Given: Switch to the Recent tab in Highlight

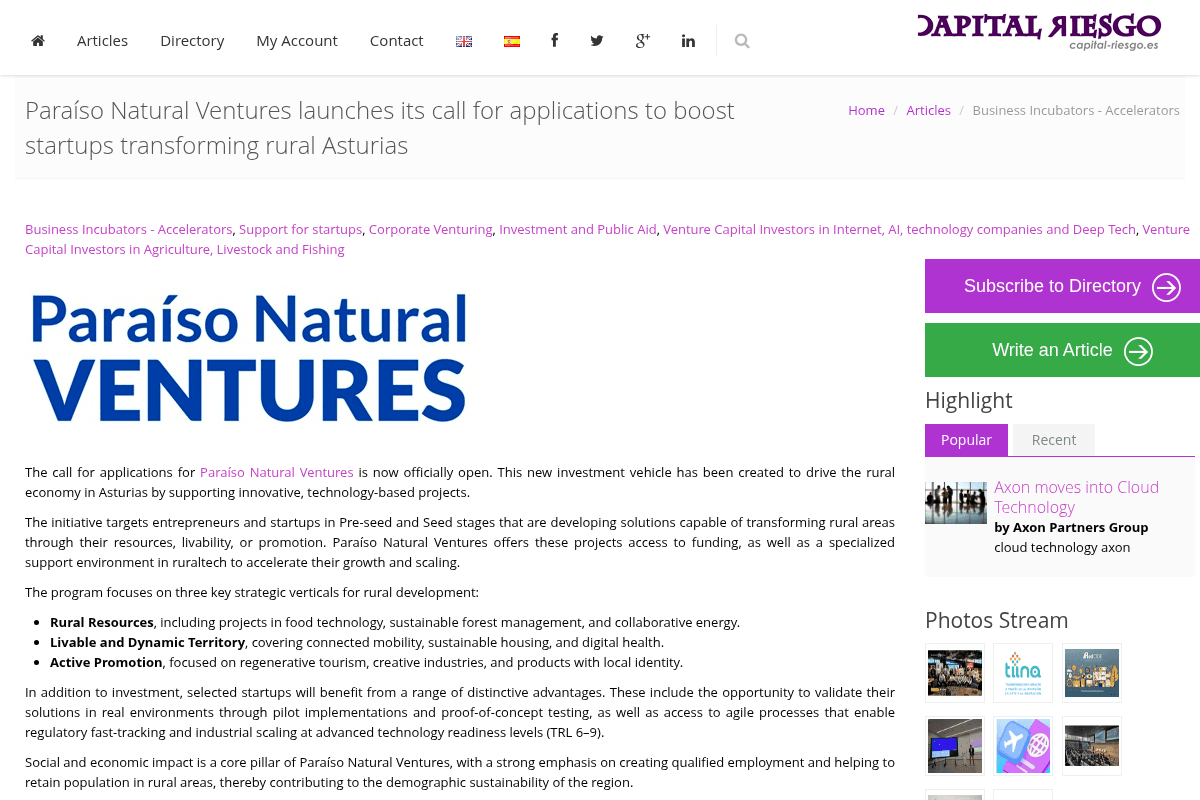Looking at the screenshot, I should point(1053,439).
